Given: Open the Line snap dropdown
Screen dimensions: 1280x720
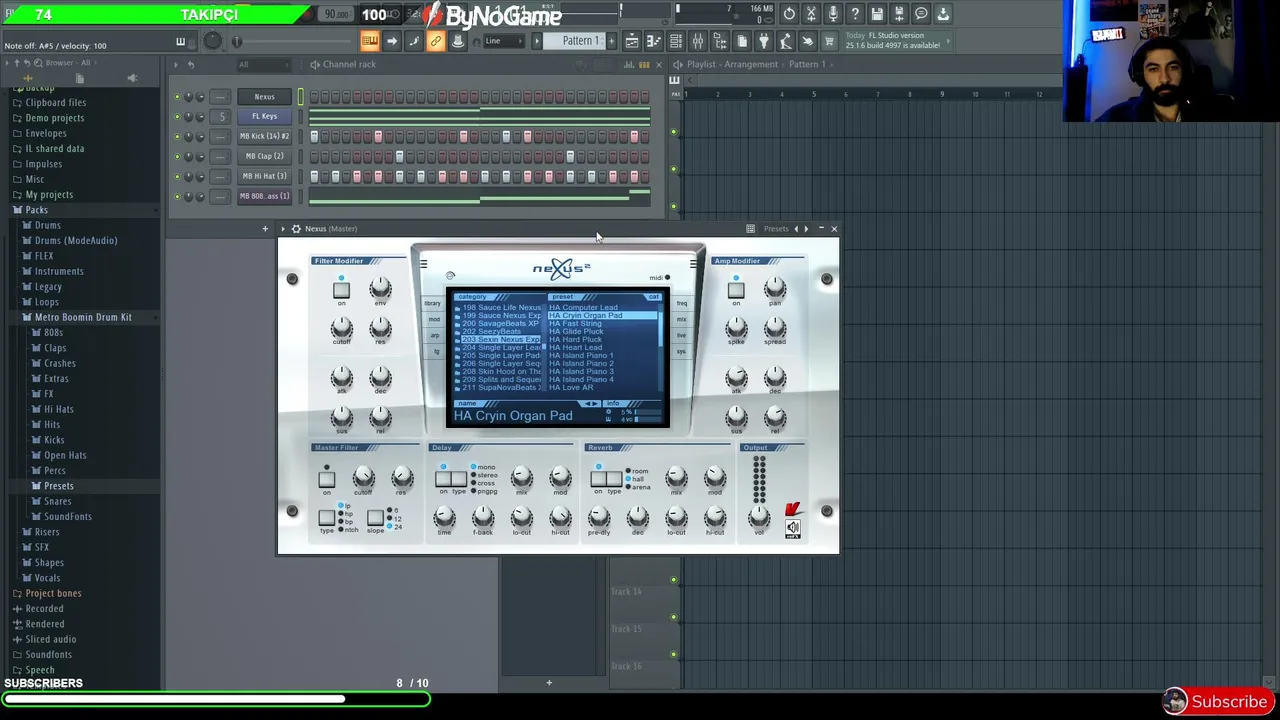Looking at the screenshot, I should point(503,41).
